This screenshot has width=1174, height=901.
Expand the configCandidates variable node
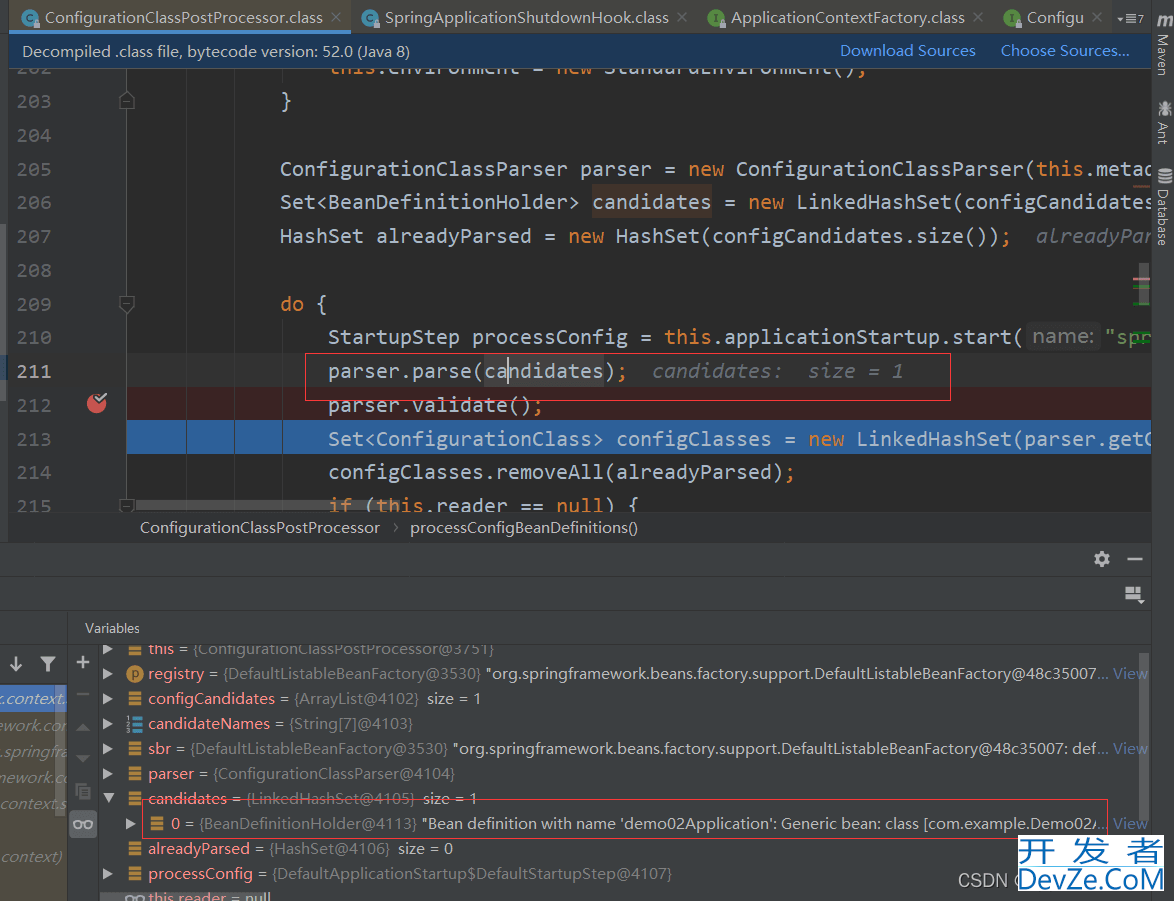pos(108,699)
